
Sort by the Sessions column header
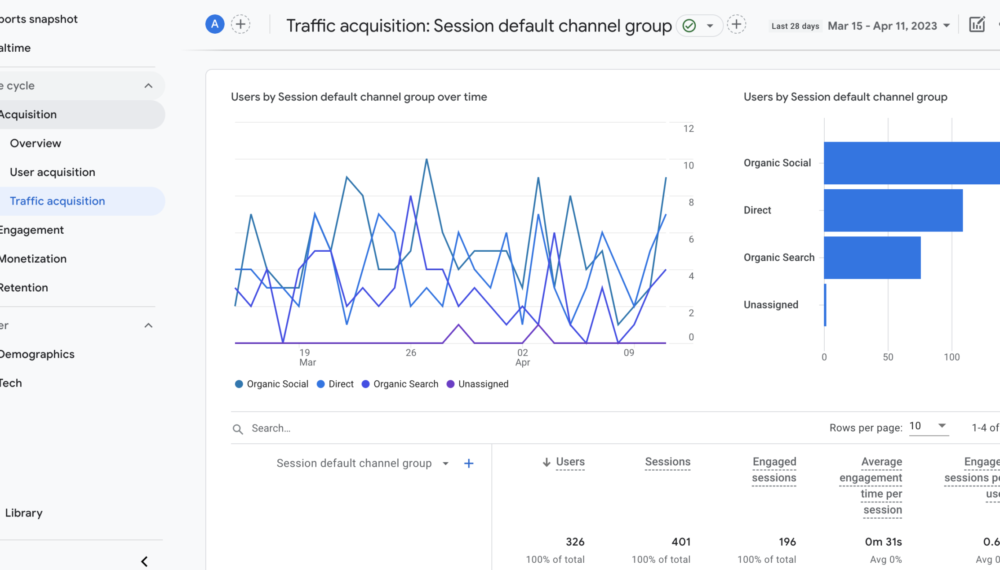pyautogui.click(x=667, y=462)
